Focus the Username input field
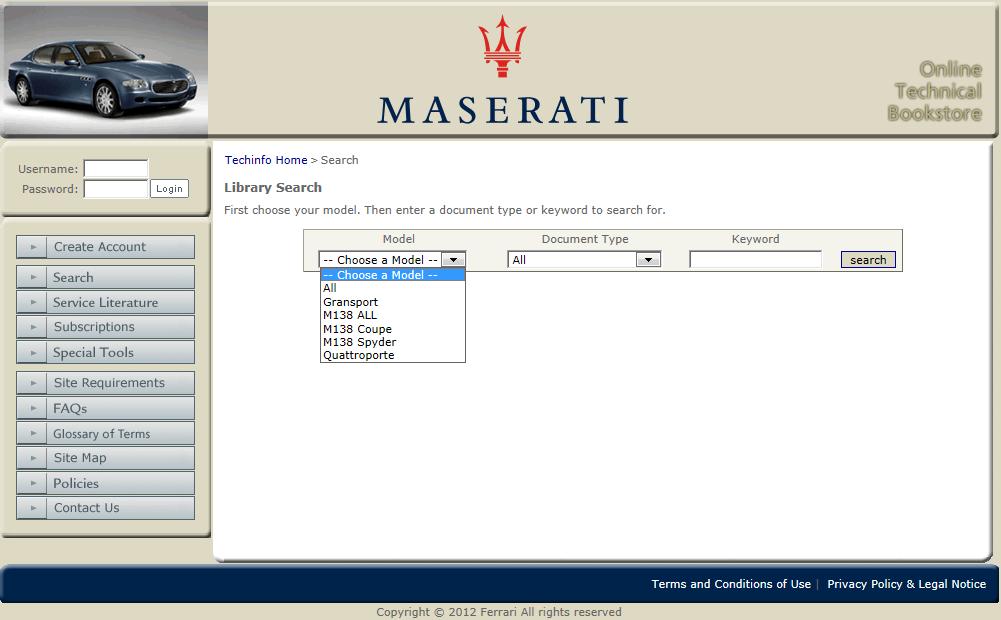The width and height of the screenshot is (1001, 620). click(x=116, y=169)
